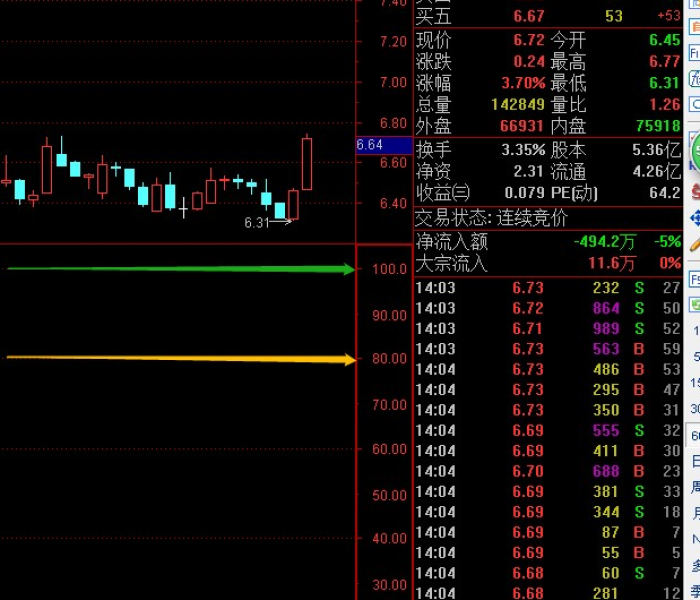
Task: Click the green horizontal arrow line at 100.0
Action: coord(180,268)
